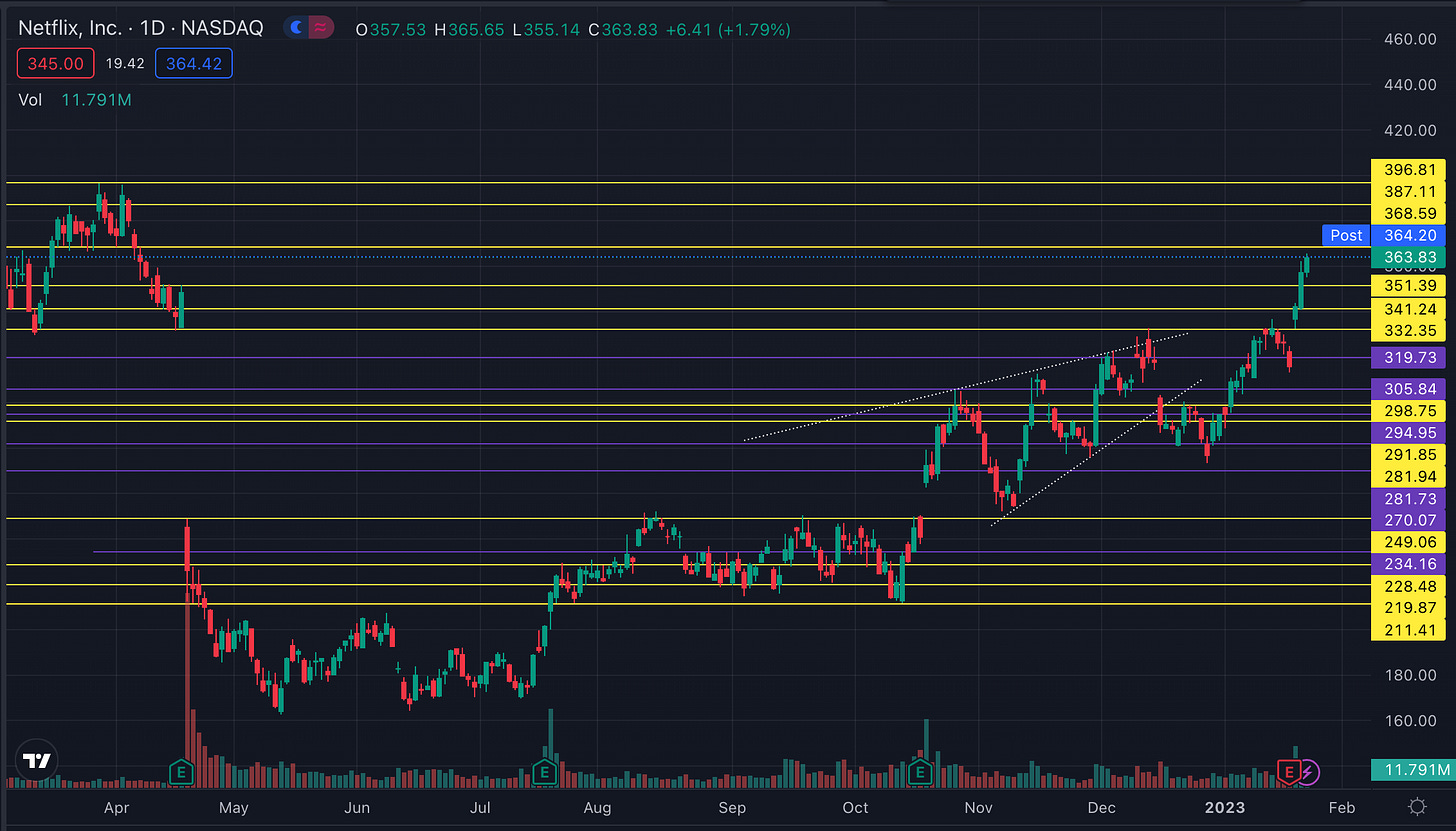1456x831 pixels.
Task: Click the blue 364.42 buy button
Action: click(x=194, y=64)
